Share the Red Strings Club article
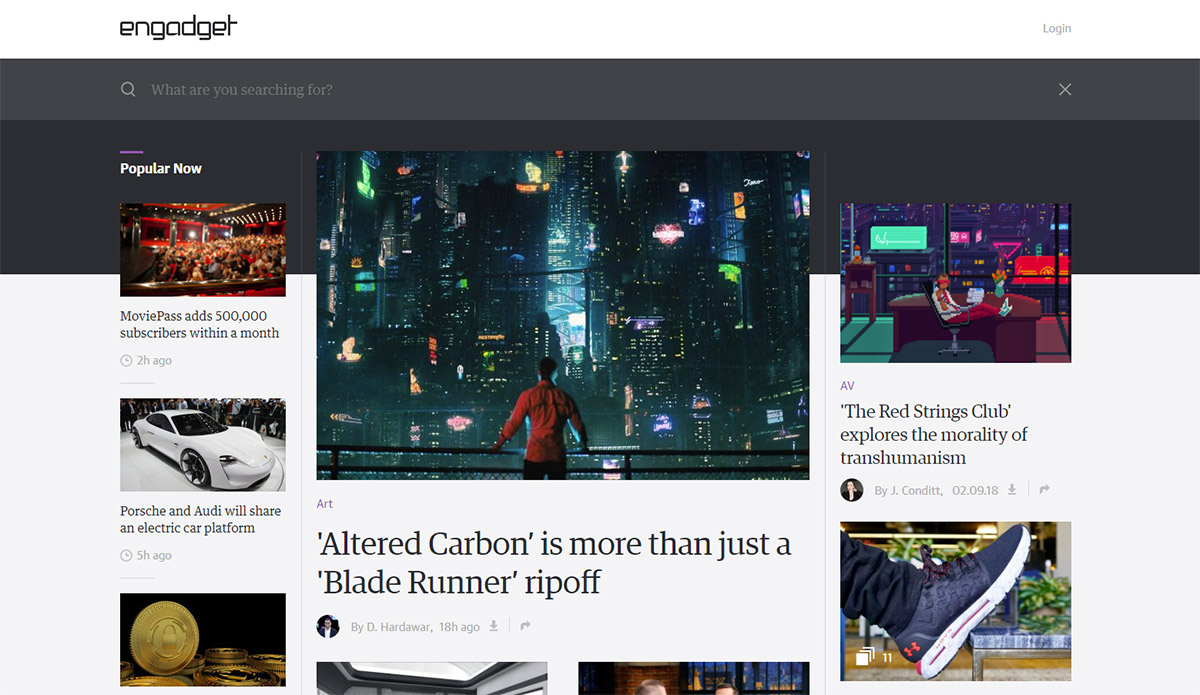 coord(1045,489)
